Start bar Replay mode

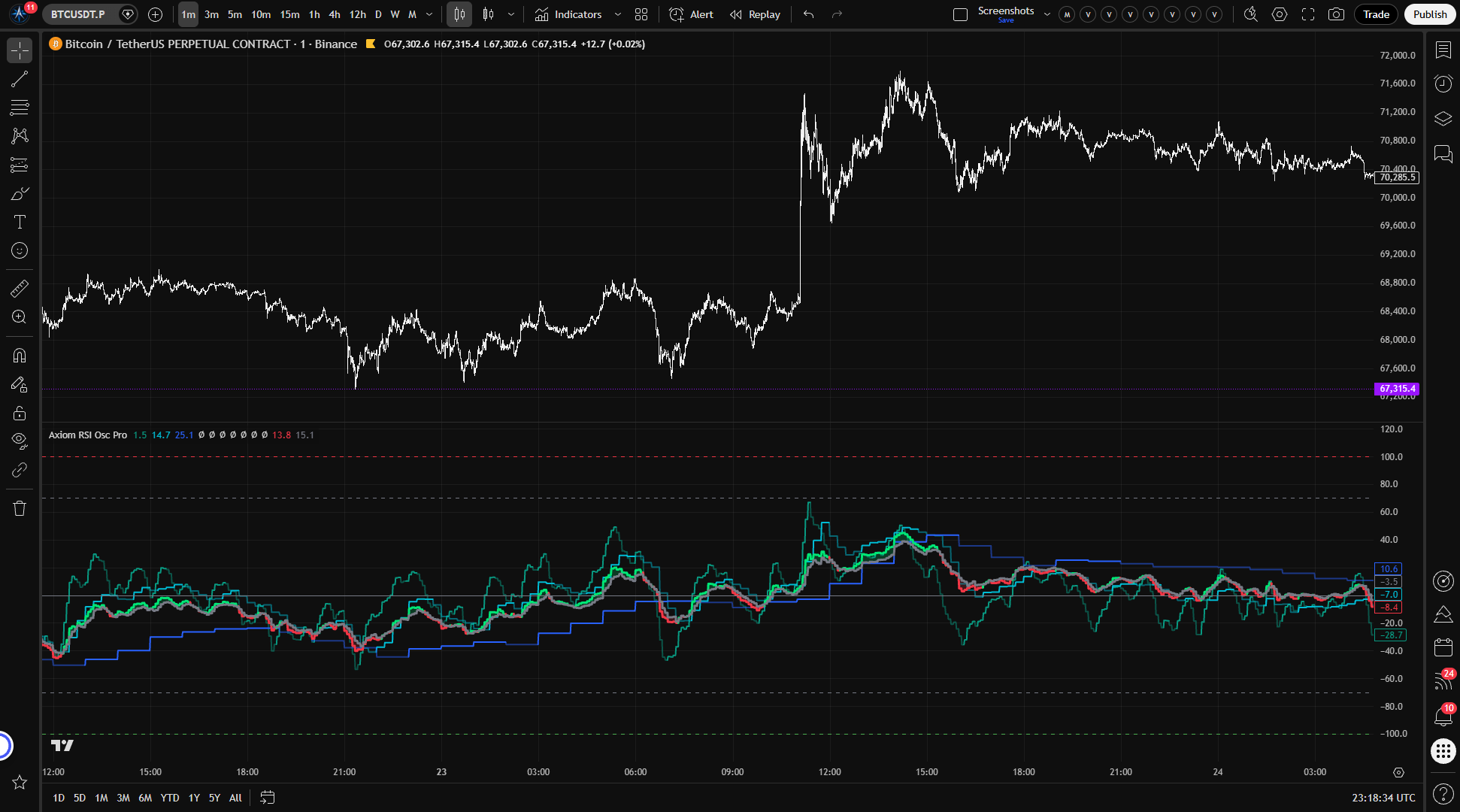756,14
